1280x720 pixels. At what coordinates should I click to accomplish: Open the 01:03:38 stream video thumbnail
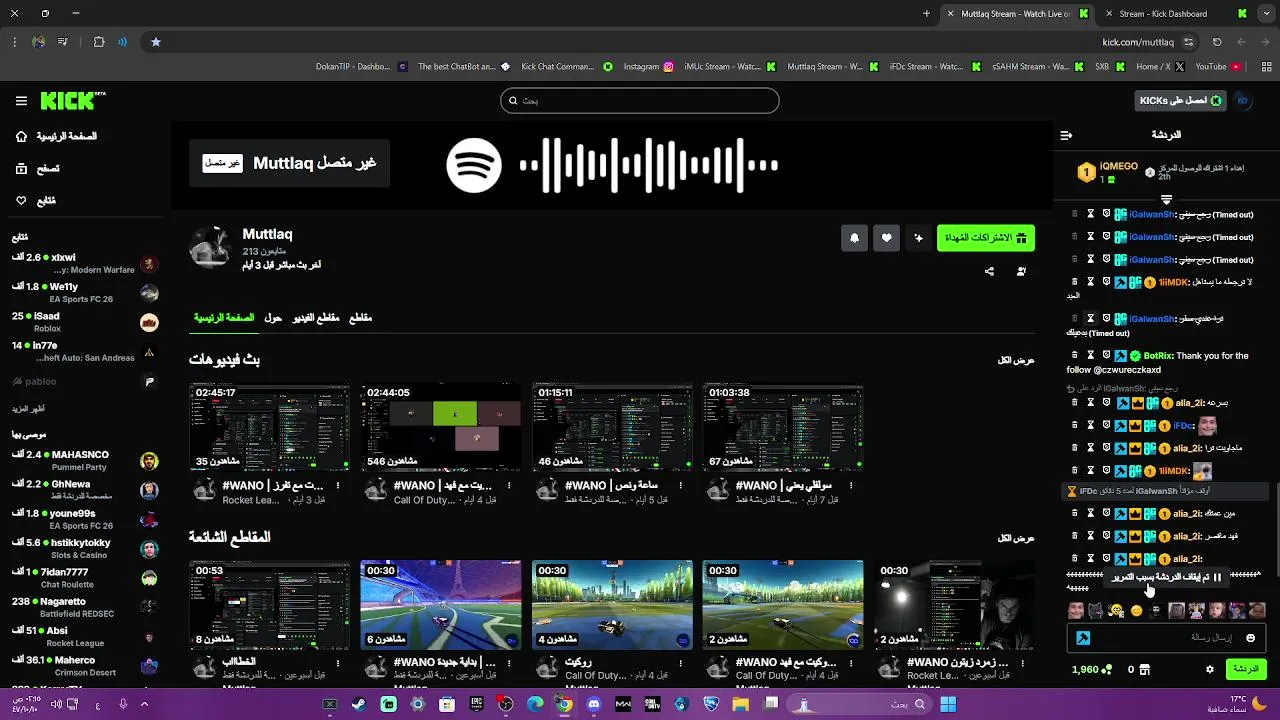pyautogui.click(x=783, y=427)
